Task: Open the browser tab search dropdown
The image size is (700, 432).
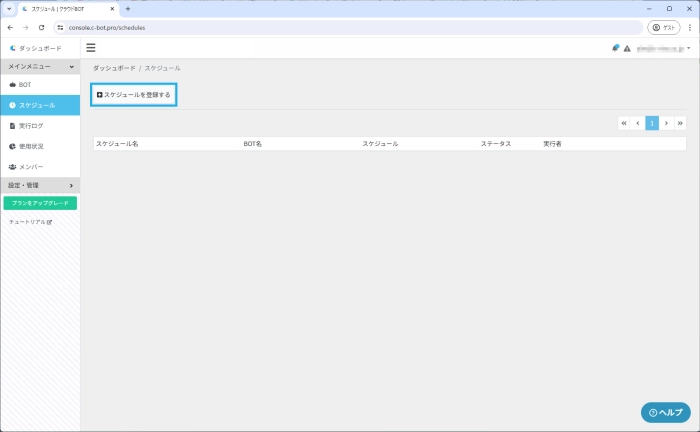Action: (9, 8)
